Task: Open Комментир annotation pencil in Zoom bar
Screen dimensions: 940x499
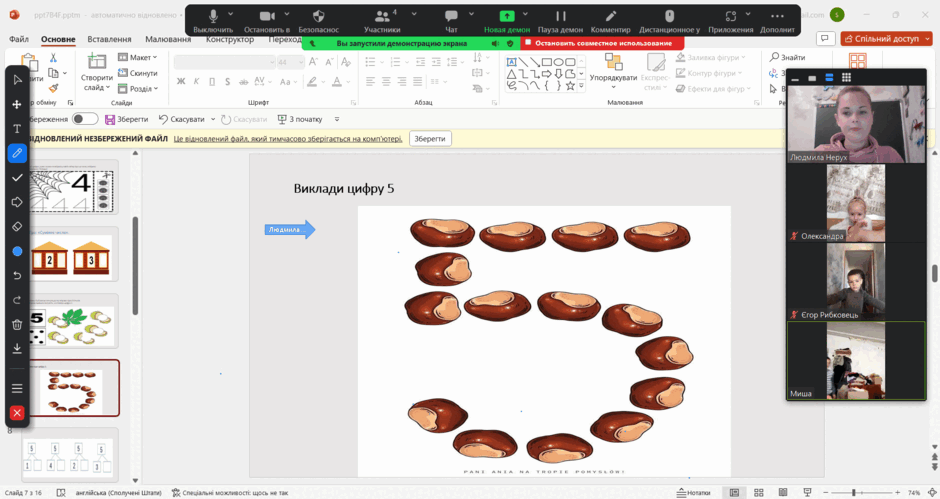Action: pos(610,21)
